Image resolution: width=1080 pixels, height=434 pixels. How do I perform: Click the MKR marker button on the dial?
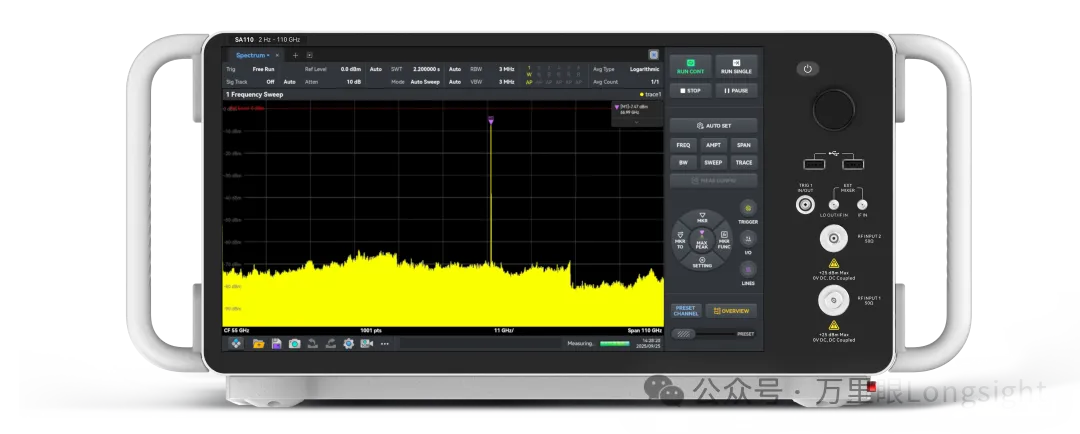(x=702, y=218)
